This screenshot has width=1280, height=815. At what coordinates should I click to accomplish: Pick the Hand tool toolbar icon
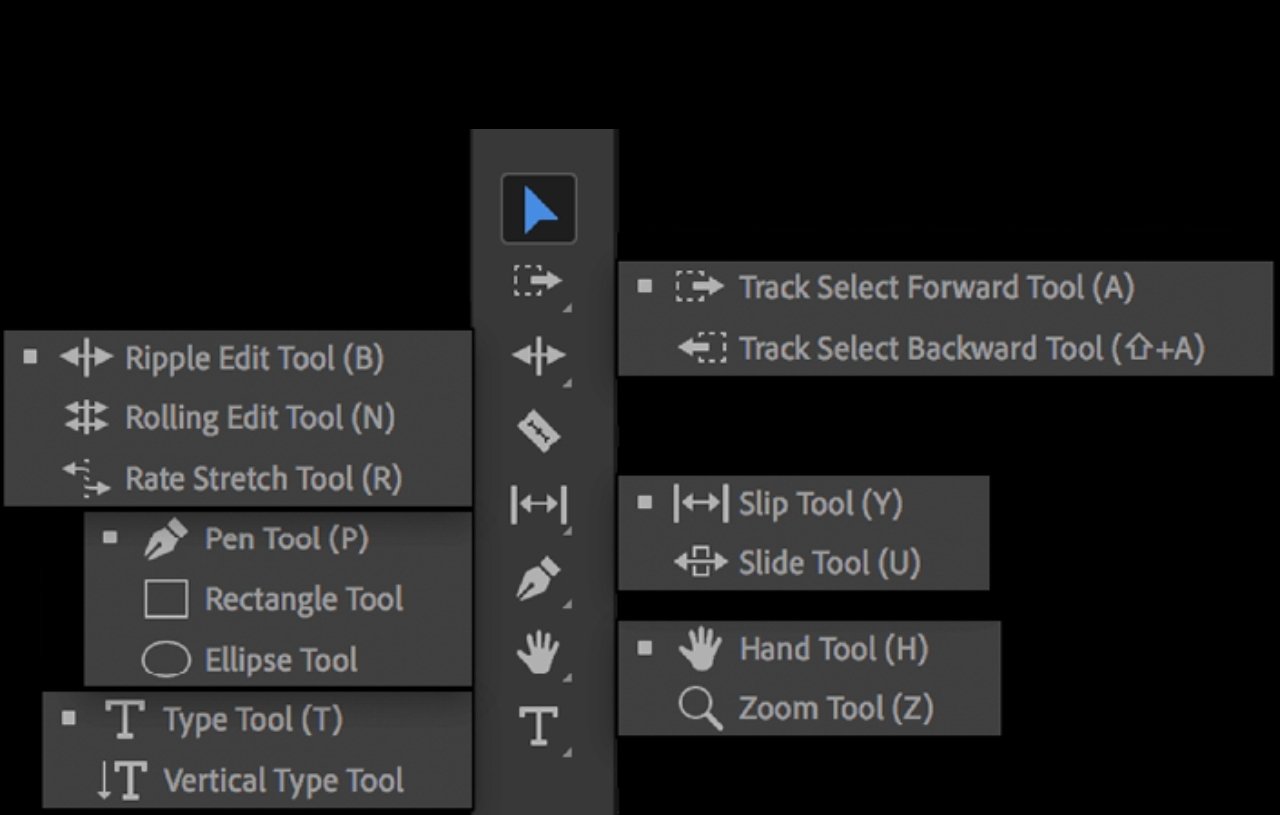(x=538, y=654)
